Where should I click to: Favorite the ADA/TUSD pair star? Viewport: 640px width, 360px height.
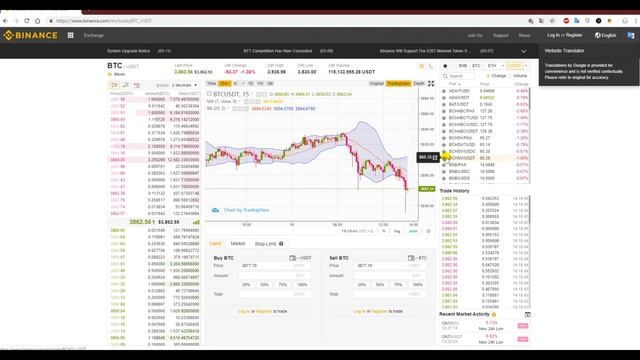444,91
